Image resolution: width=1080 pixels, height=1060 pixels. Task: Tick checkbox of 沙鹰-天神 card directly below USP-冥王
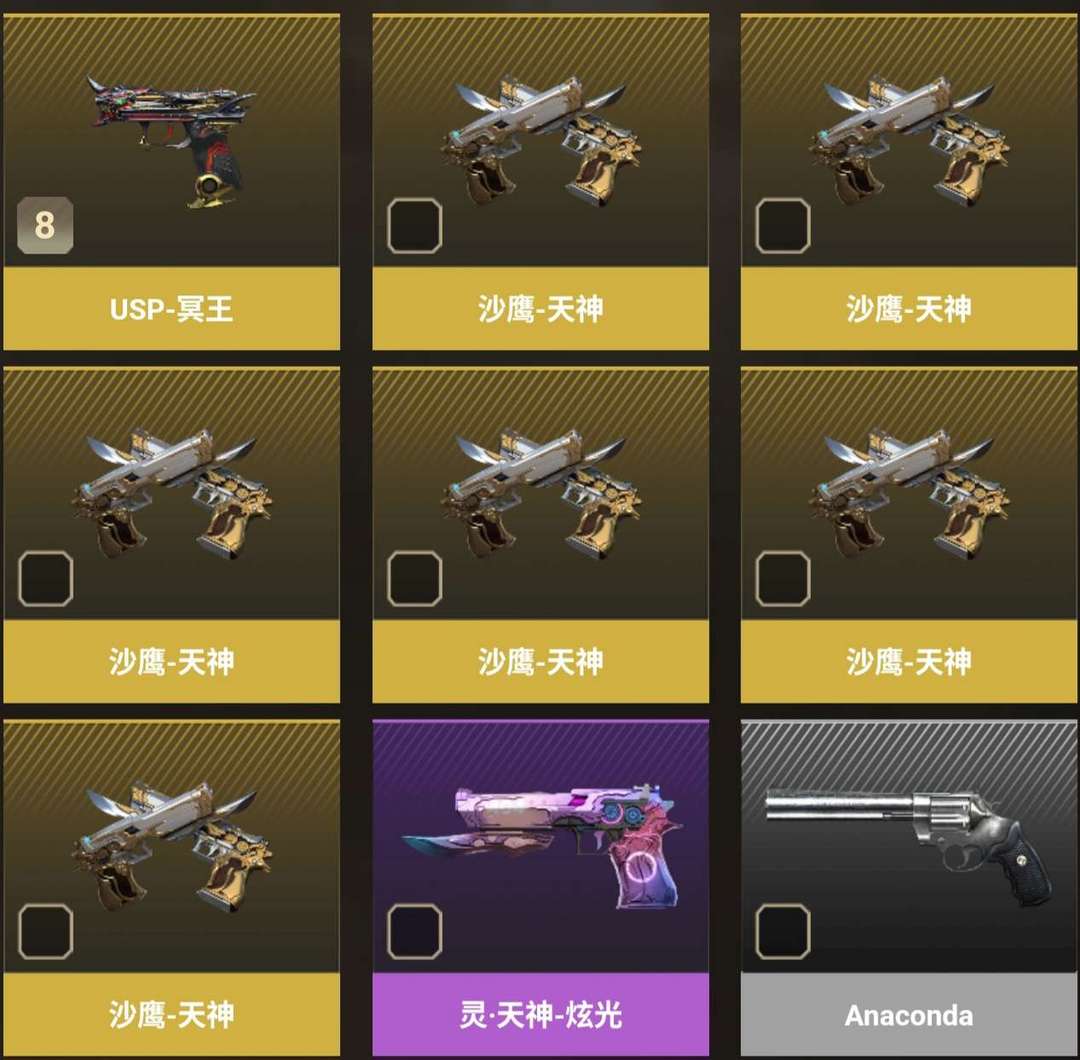(x=45, y=579)
